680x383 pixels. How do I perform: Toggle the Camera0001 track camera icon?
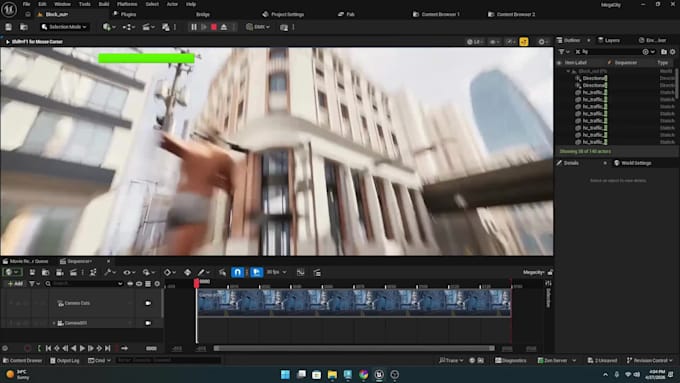tap(148, 323)
